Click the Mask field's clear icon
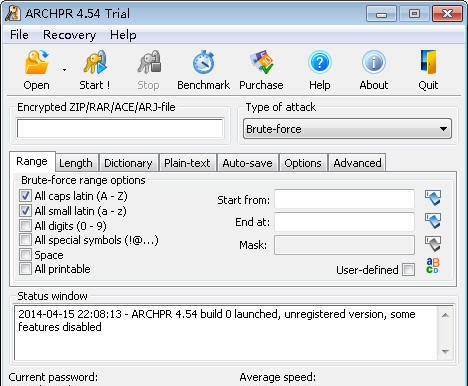468x386 pixels. pos(433,244)
